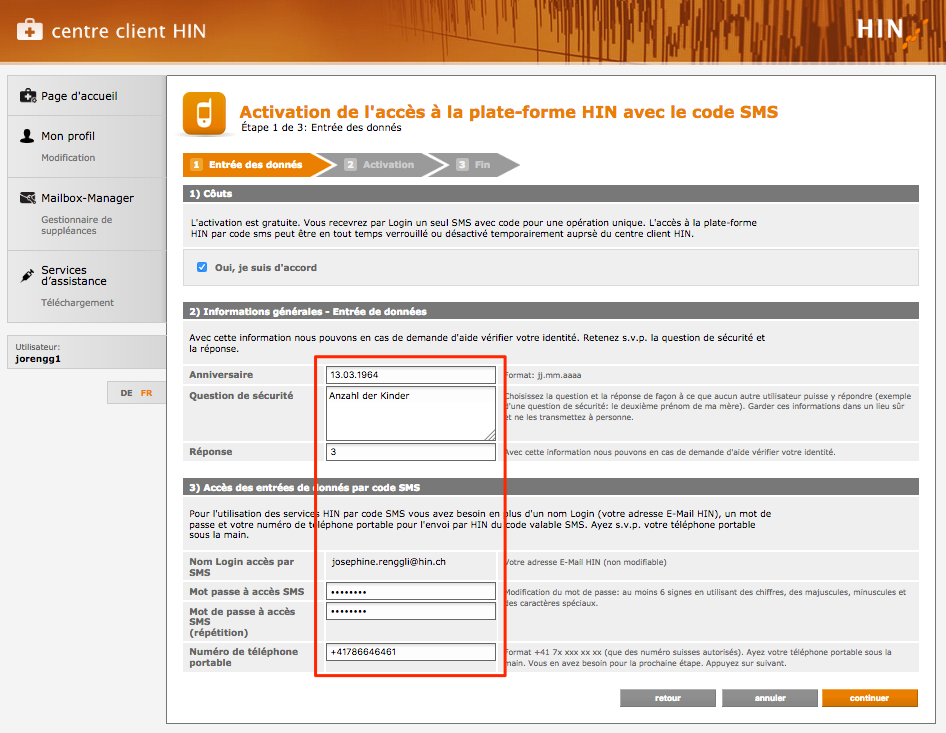Viewport: 946px width, 733px height.
Task: Click the username jorengg1
Action: (x=38, y=359)
